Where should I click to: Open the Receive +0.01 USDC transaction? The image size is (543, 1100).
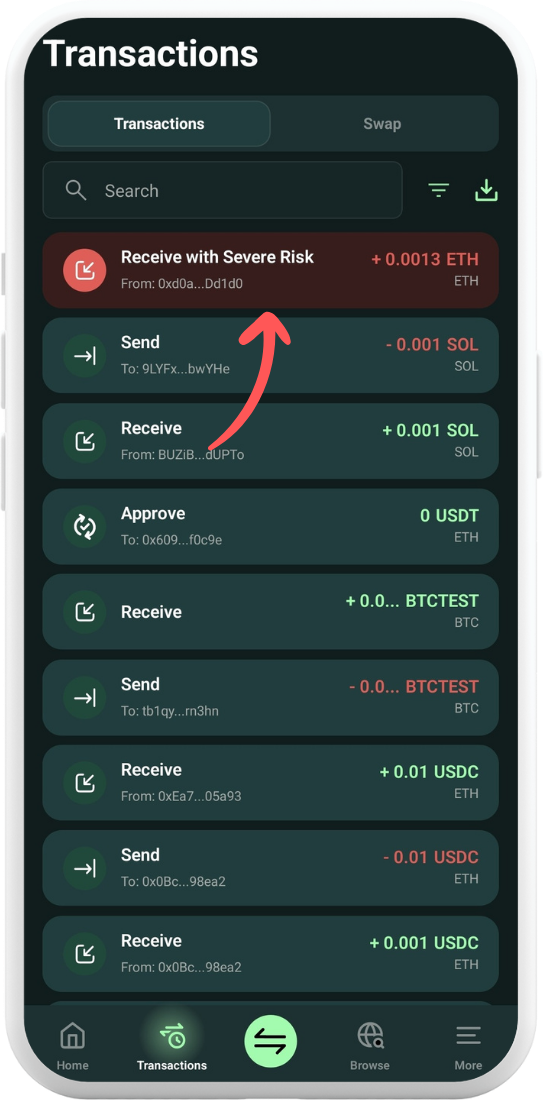(271, 782)
